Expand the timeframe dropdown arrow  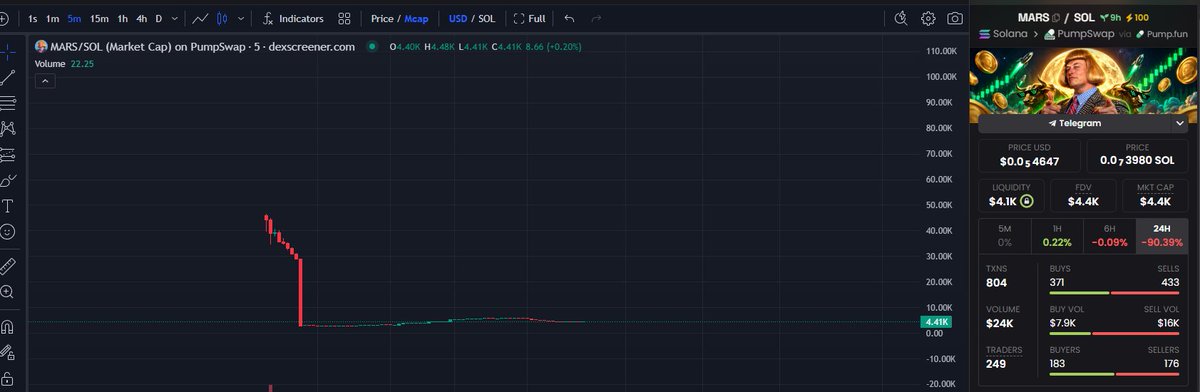[x=176, y=18]
